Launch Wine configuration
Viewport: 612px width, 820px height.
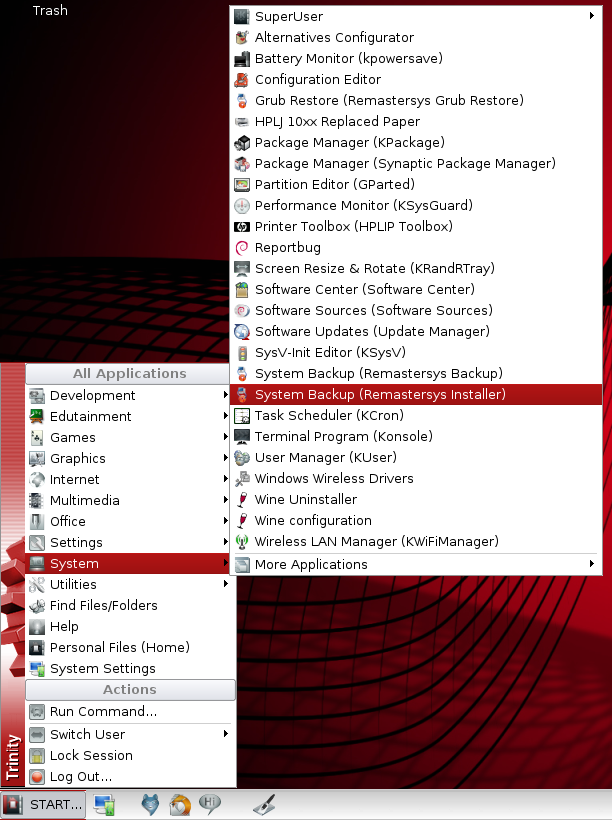416,520
